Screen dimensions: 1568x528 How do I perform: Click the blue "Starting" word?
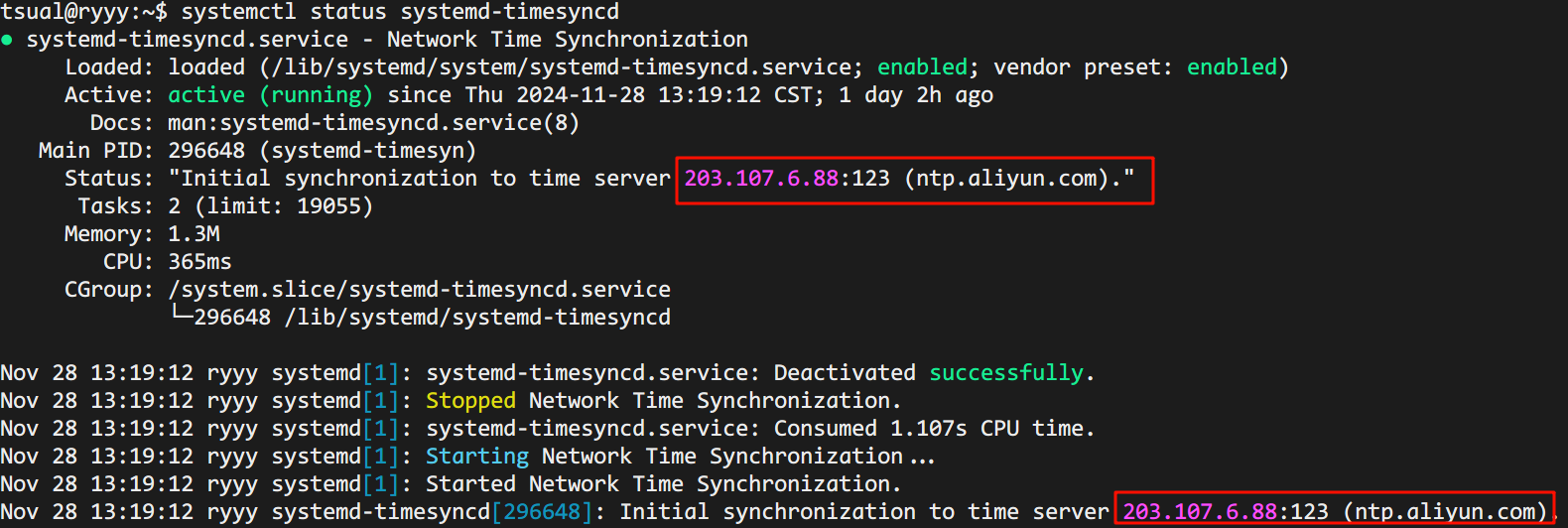477,457
